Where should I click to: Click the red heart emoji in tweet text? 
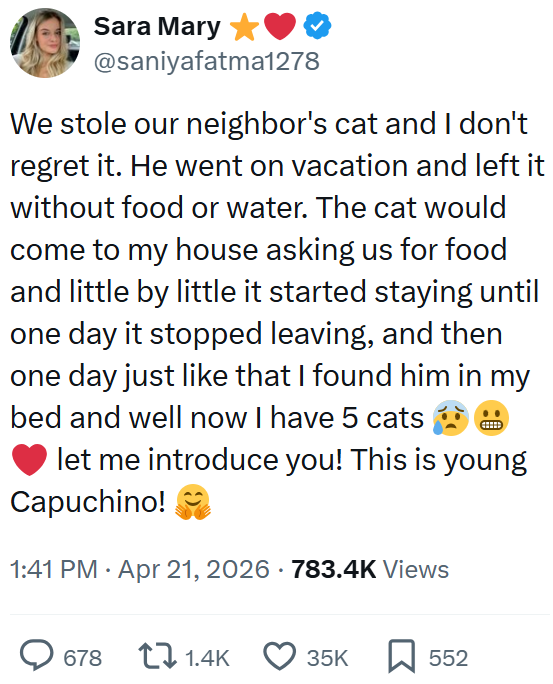(29, 460)
